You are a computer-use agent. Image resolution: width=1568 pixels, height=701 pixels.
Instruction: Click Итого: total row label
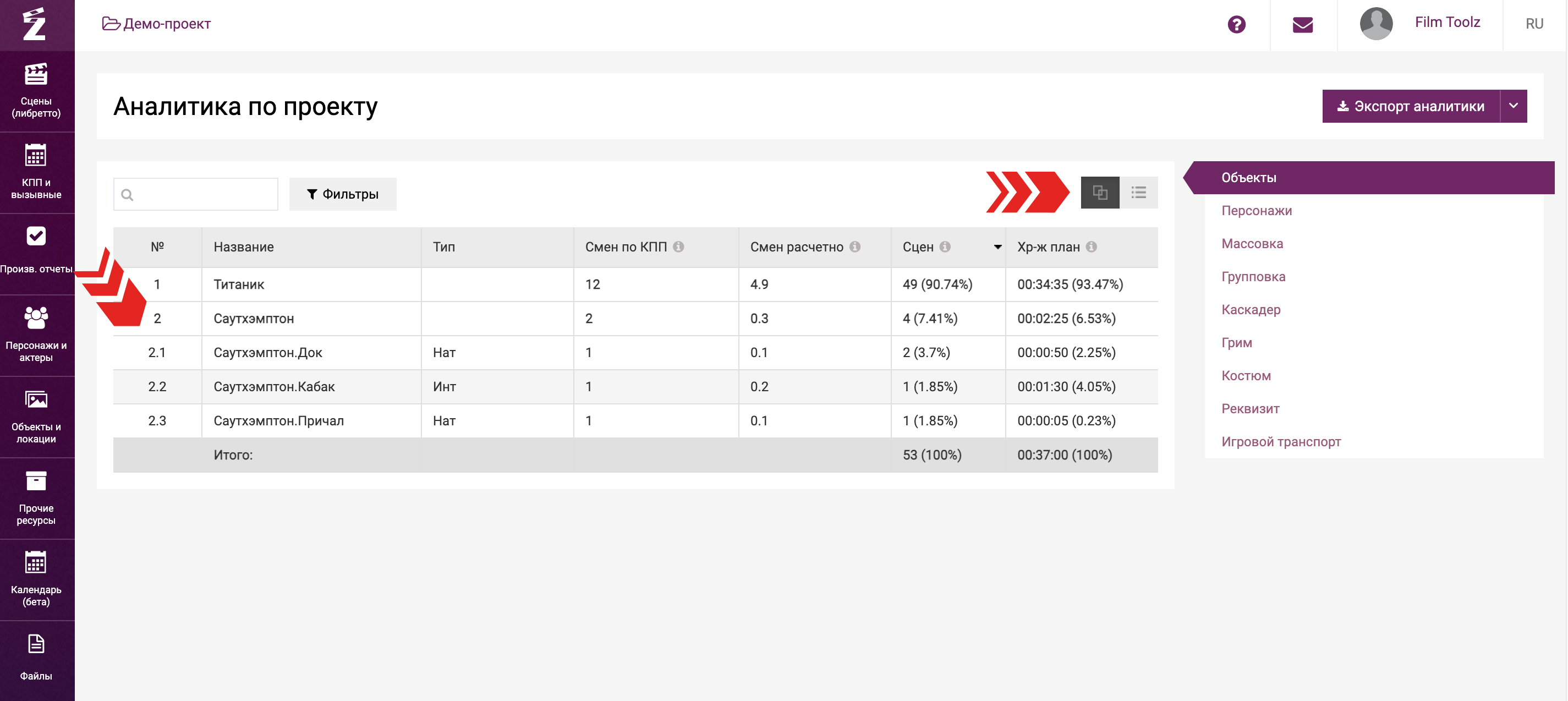point(233,454)
